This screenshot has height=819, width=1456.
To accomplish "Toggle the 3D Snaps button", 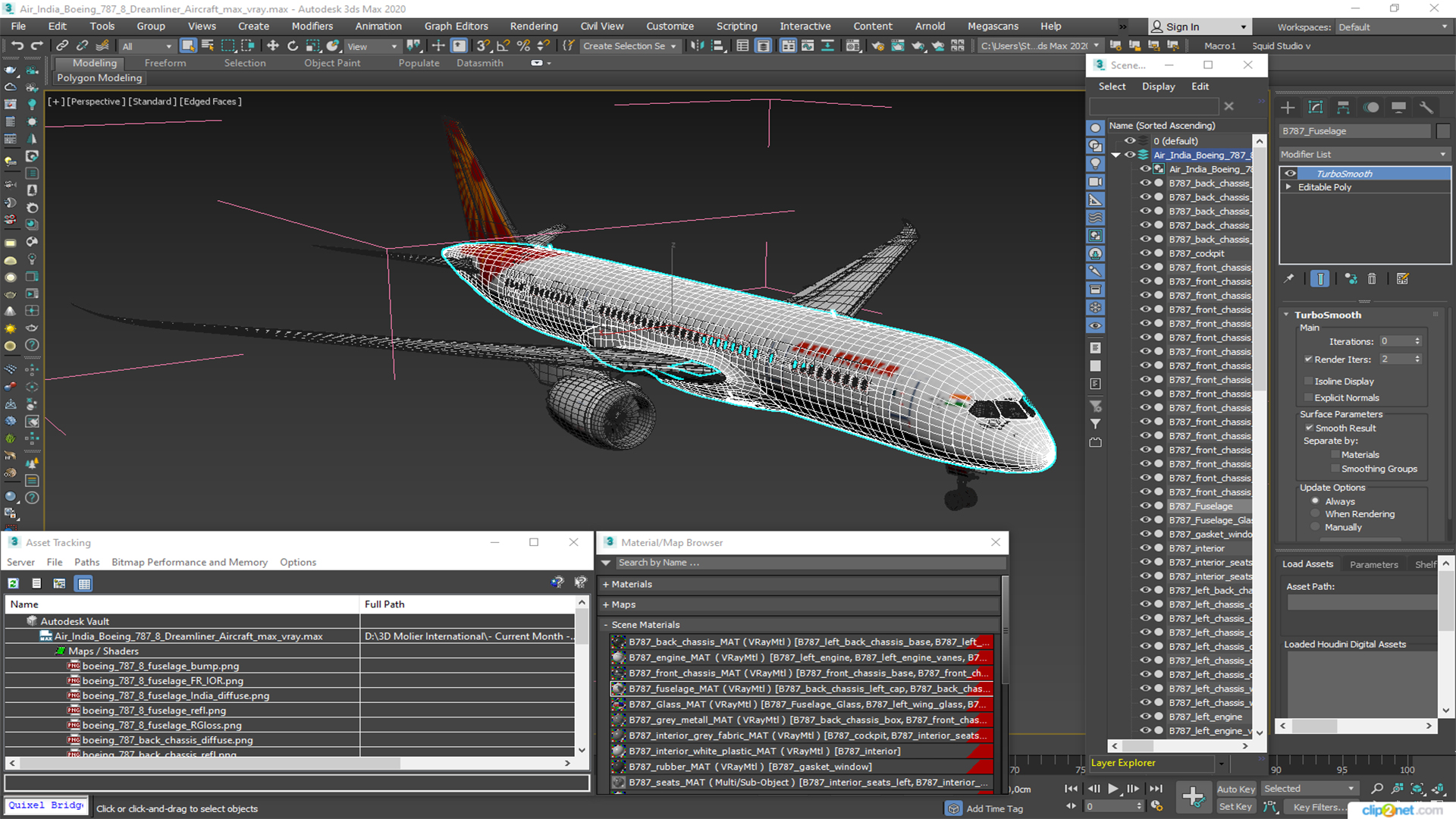I will point(483,46).
